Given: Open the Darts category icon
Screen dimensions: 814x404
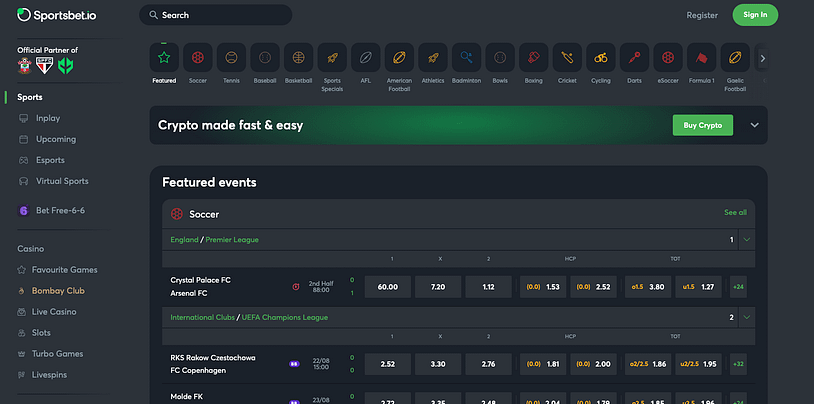Looking at the screenshot, I should tap(634, 58).
